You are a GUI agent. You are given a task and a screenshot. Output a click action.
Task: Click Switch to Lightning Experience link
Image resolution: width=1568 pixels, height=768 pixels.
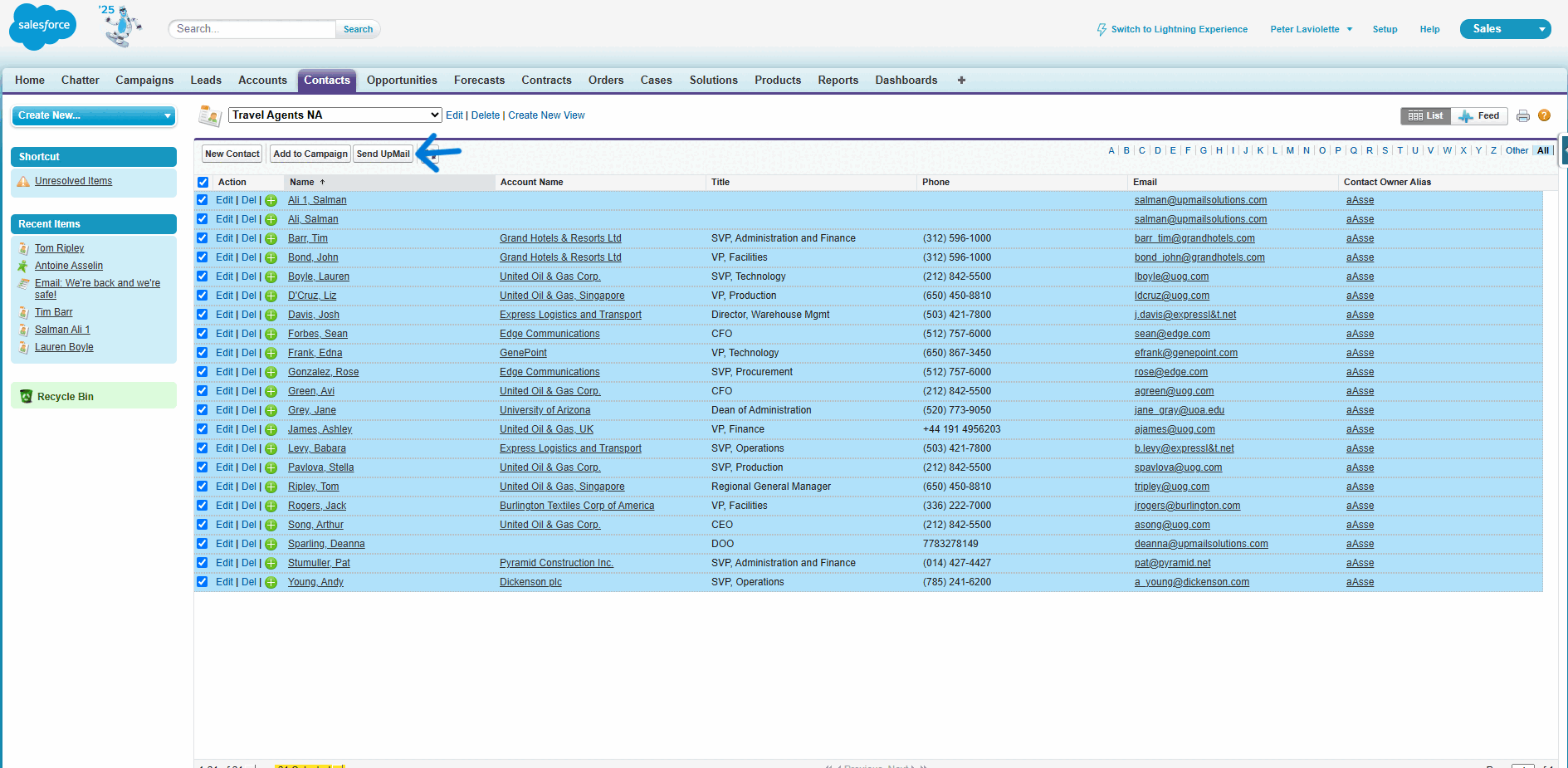point(1179,29)
